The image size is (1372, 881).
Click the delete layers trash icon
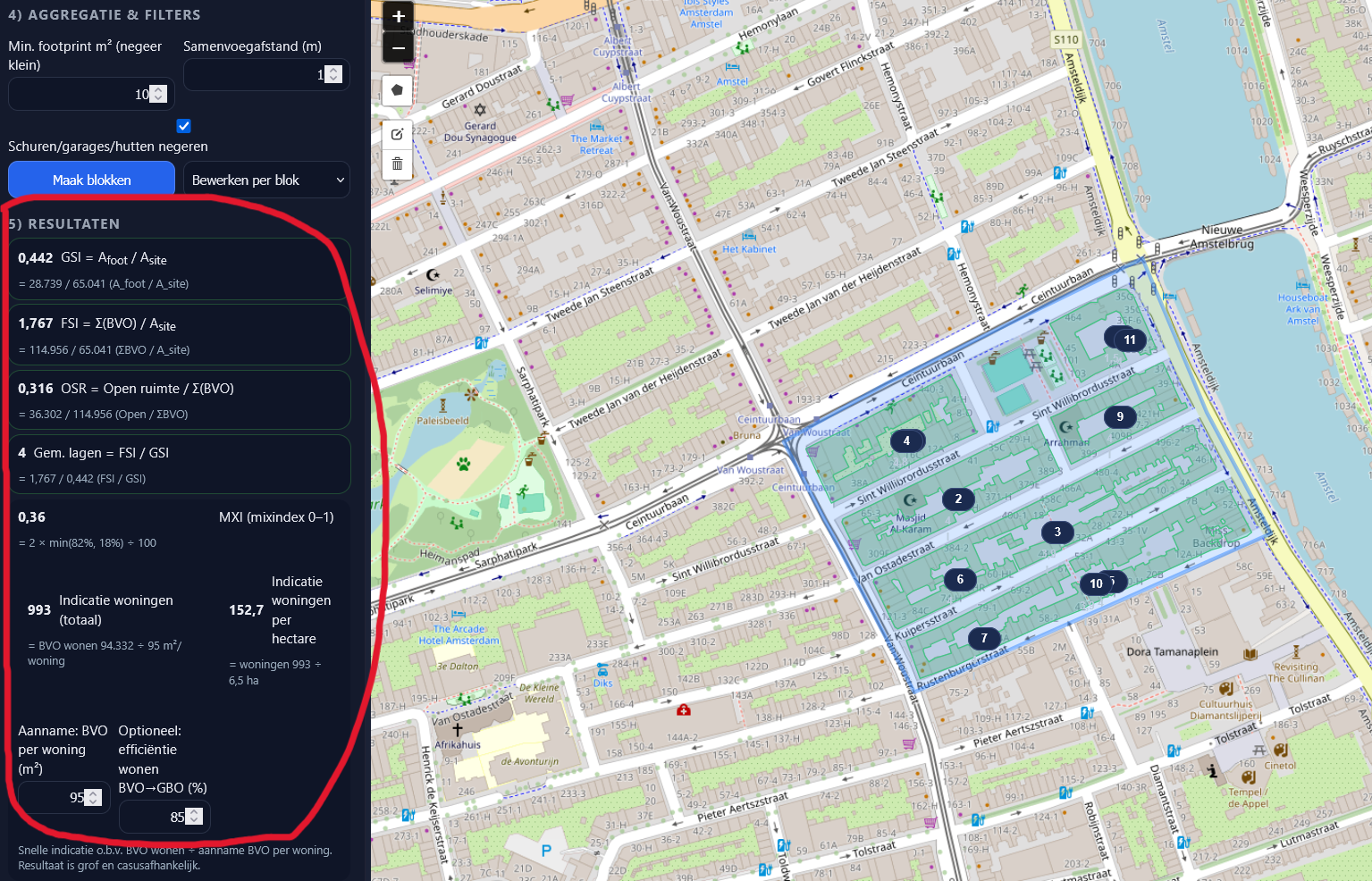click(x=398, y=164)
